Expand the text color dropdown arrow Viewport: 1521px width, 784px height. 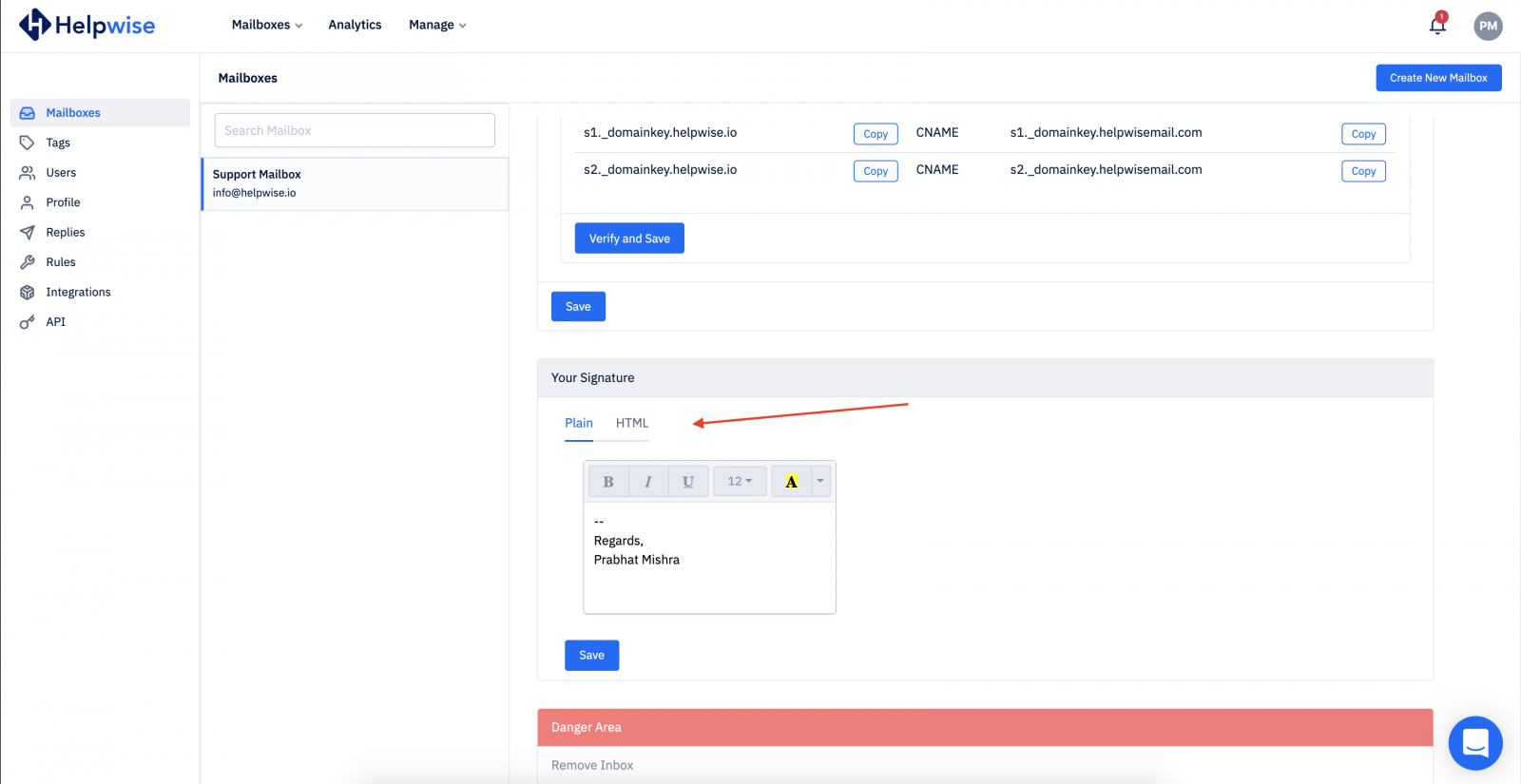point(820,482)
